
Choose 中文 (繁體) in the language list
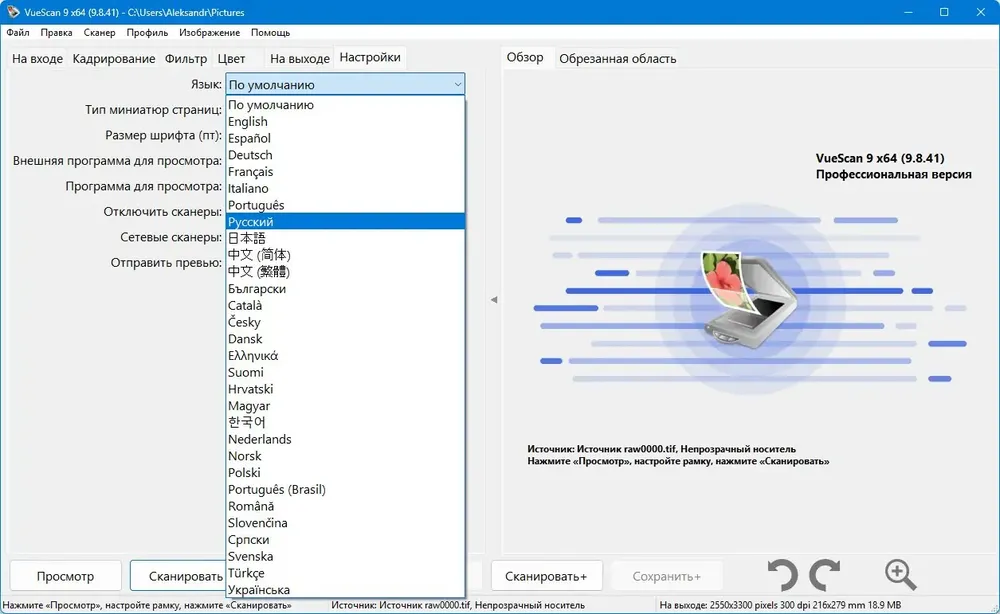[x=345, y=272]
